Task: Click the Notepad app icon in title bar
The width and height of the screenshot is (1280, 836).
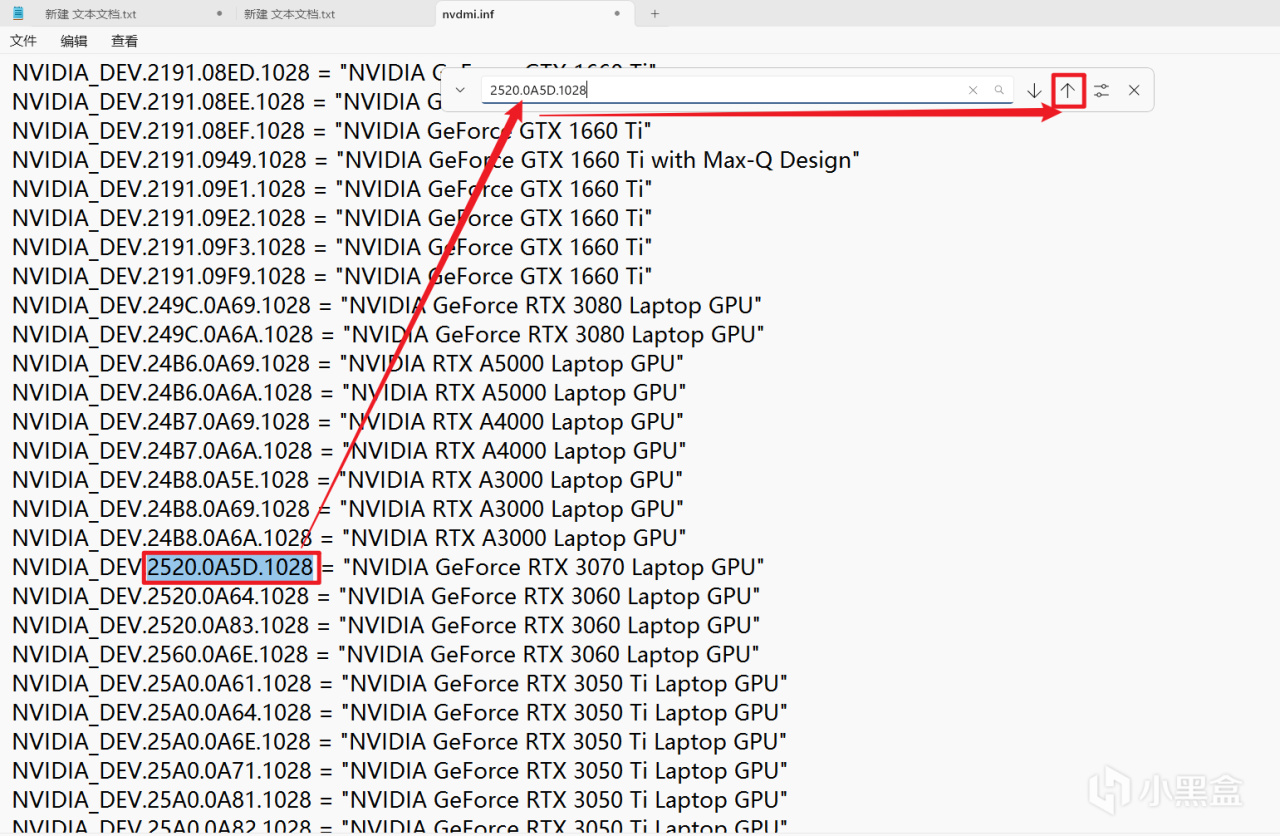Action: 18,13
